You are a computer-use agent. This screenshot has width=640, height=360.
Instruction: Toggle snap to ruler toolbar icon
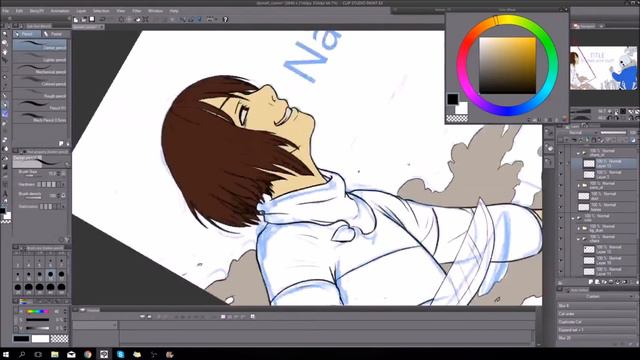pyautogui.click(x=183, y=19)
